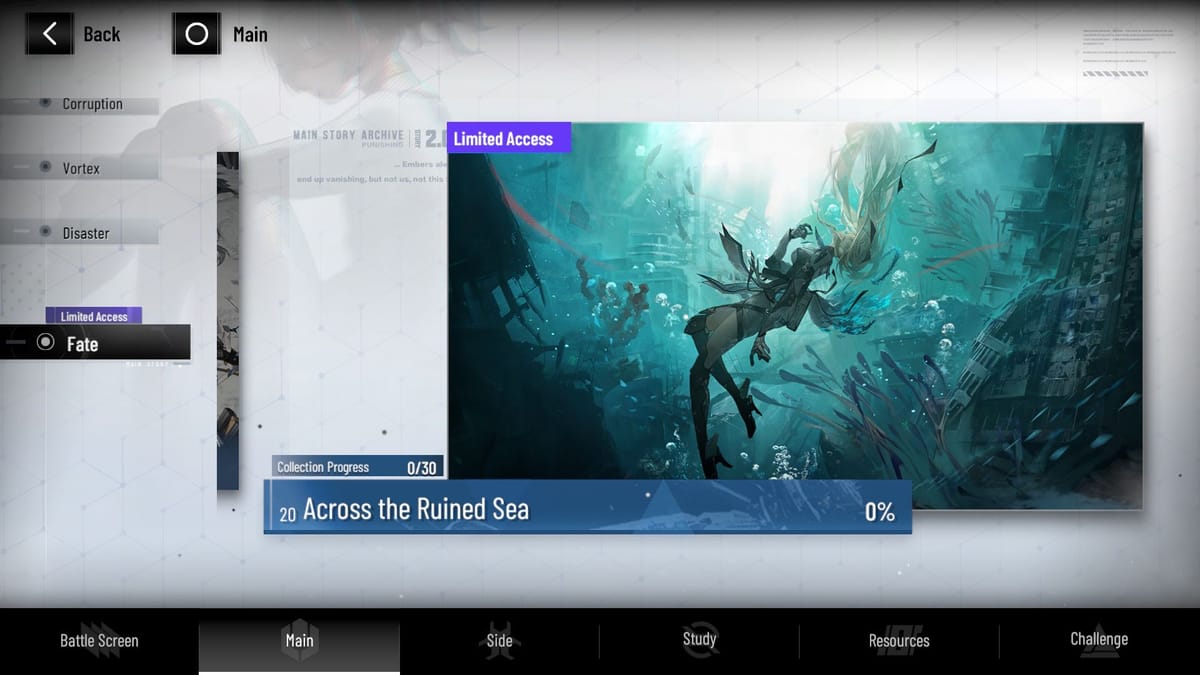The height and width of the screenshot is (675, 1200).
Task: Click the Limited Access badge on artwork
Action: pos(508,139)
